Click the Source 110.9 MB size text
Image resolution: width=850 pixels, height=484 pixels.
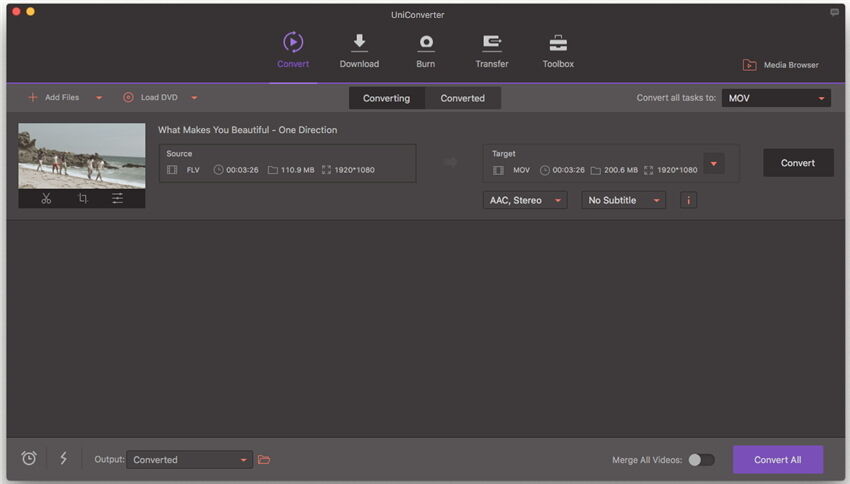(298, 170)
